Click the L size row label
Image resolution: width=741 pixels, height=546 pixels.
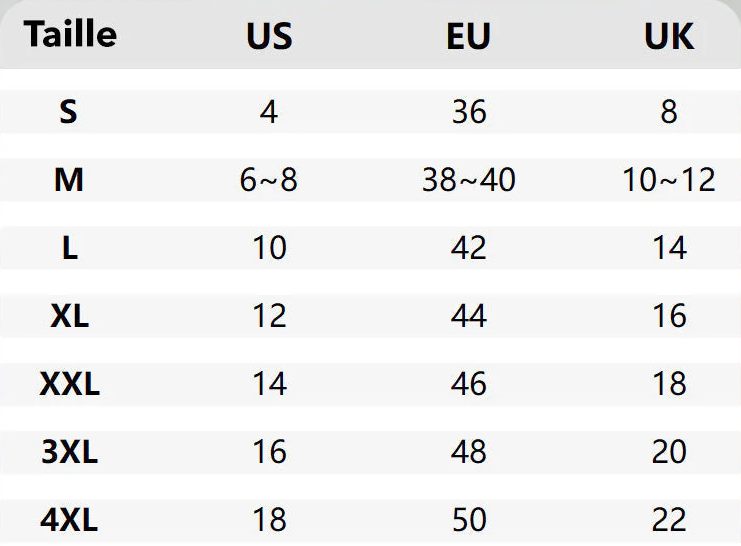[x=69, y=248]
